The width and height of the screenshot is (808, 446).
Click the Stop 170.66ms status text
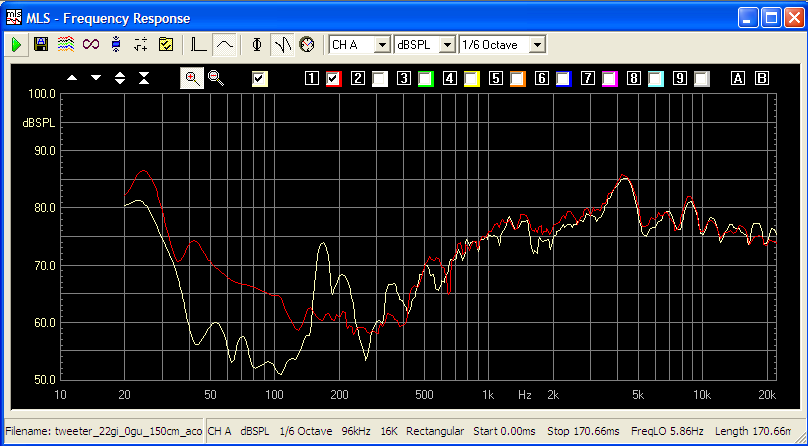click(583, 431)
